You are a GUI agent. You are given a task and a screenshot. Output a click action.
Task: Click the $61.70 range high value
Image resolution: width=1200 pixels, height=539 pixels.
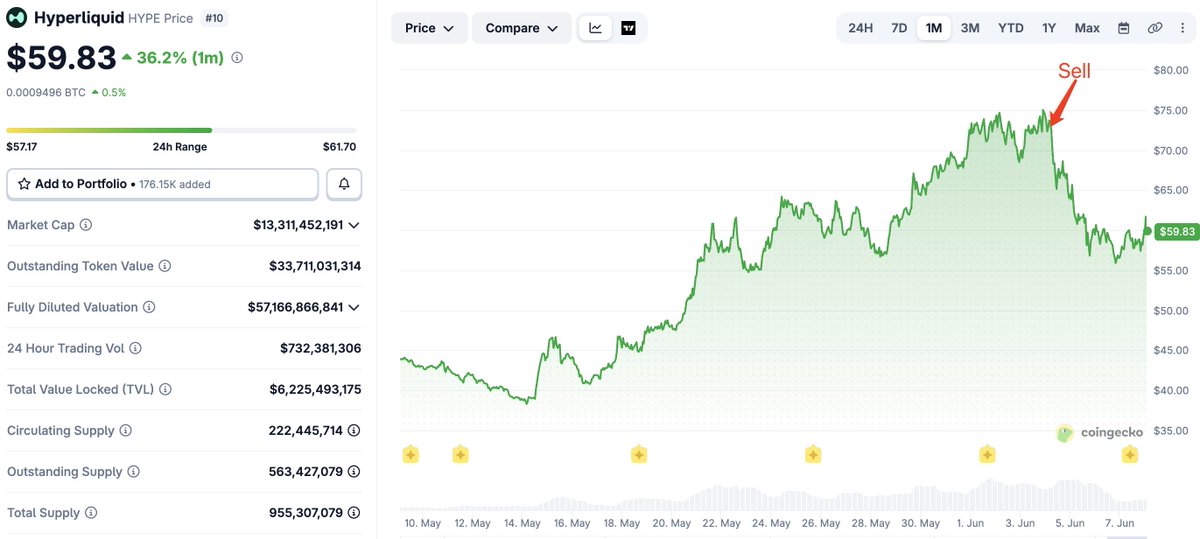click(x=339, y=147)
